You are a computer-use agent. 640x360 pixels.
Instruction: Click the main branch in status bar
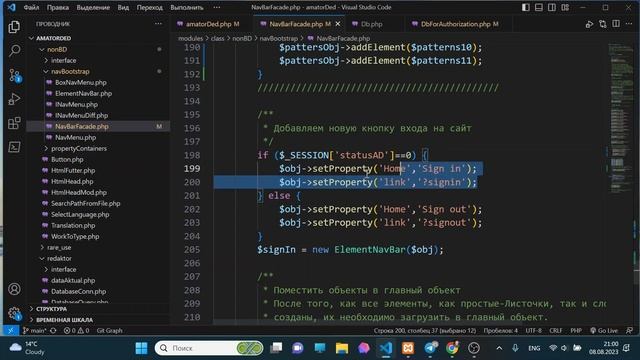[35, 330]
